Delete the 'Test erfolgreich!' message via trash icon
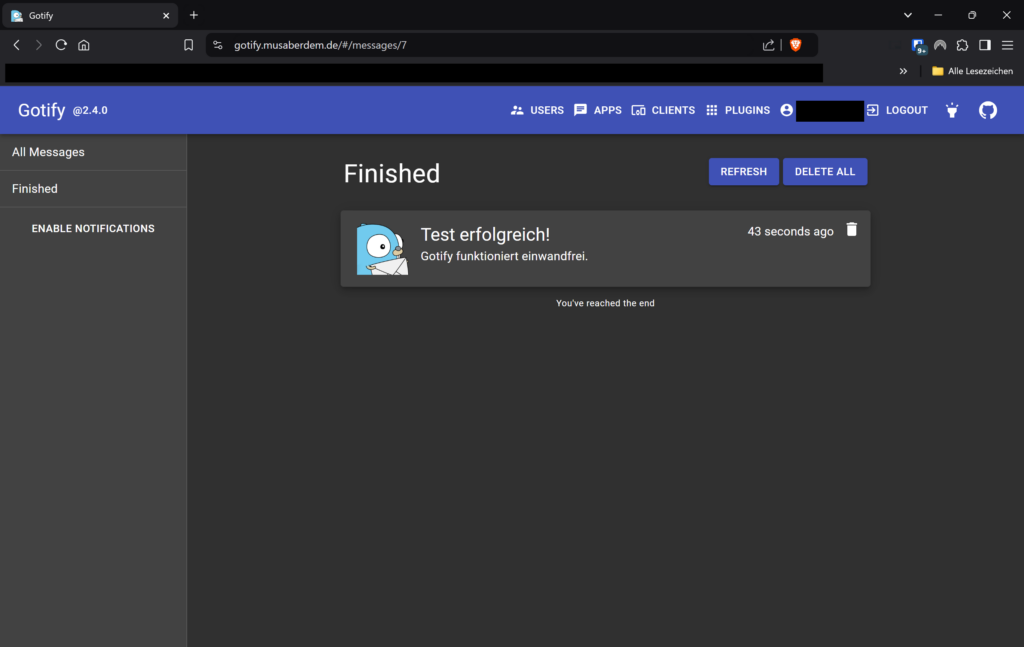Screen dimensions: 1024x647 point(851,230)
